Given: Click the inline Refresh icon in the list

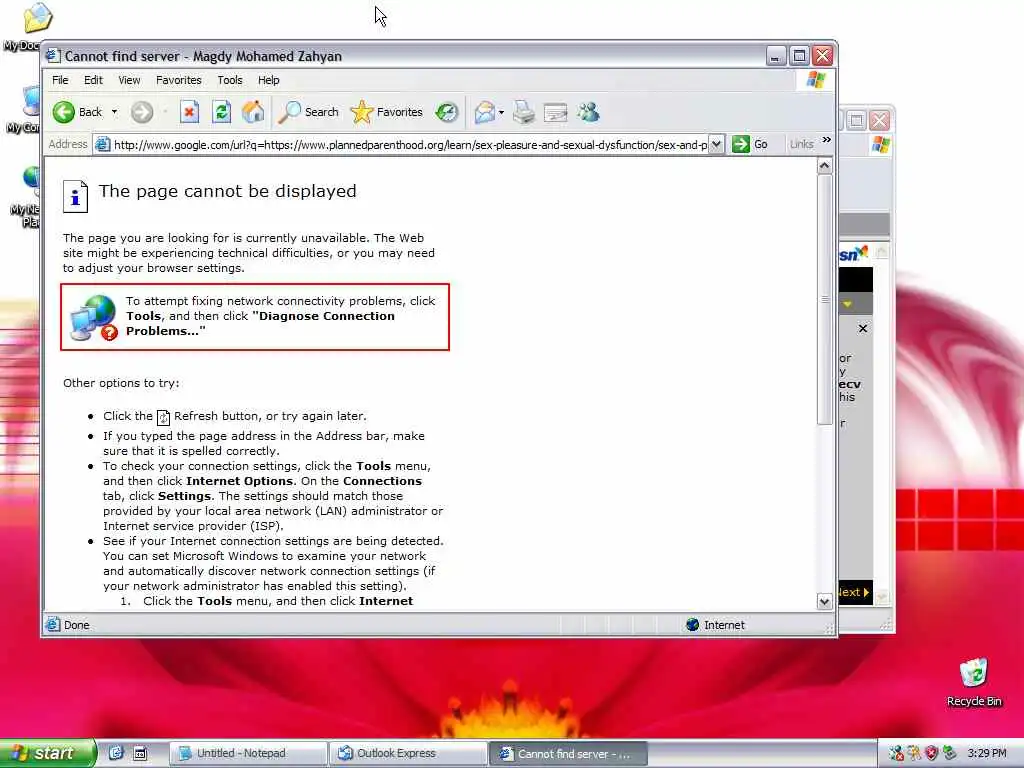Looking at the screenshot, I should click(x=163, y=417).
